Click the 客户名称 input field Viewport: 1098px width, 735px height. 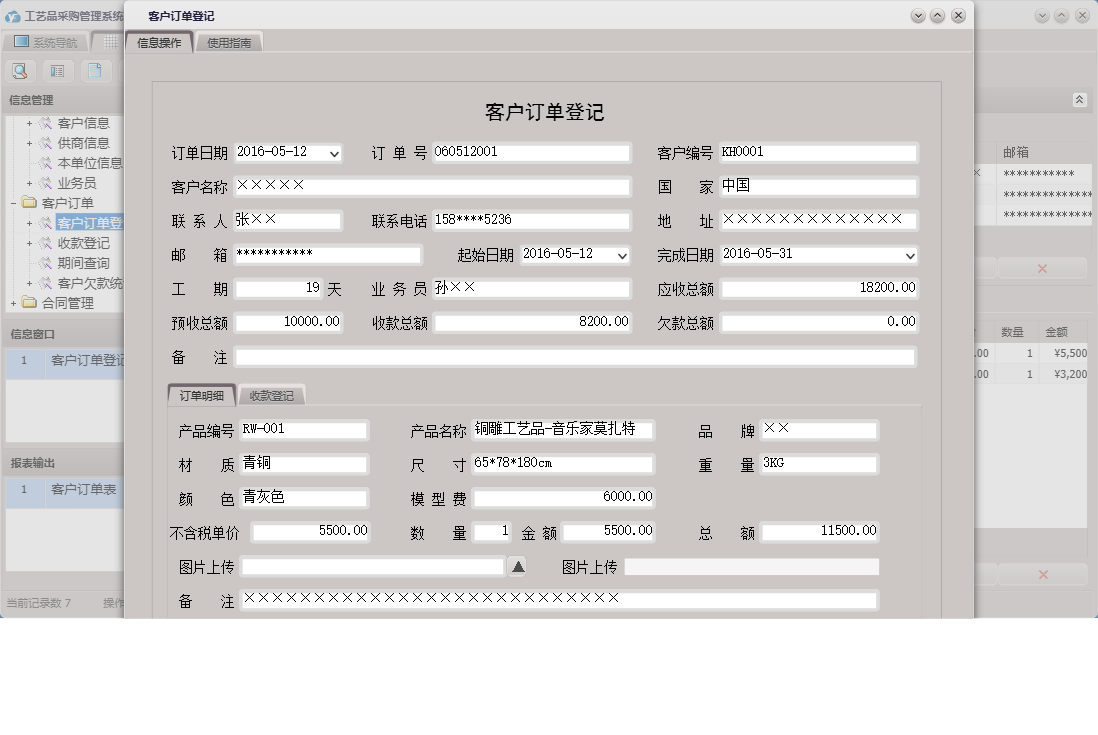[432, 186]
